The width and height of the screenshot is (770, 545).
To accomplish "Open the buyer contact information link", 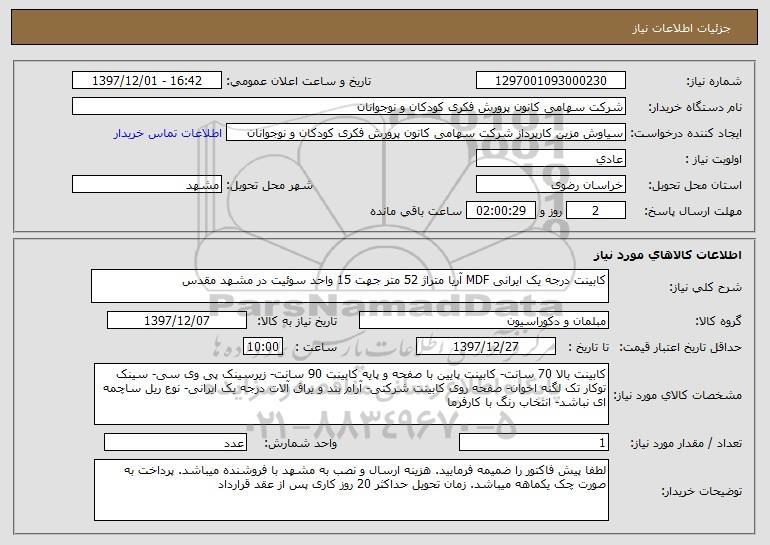I will (168, 133).
